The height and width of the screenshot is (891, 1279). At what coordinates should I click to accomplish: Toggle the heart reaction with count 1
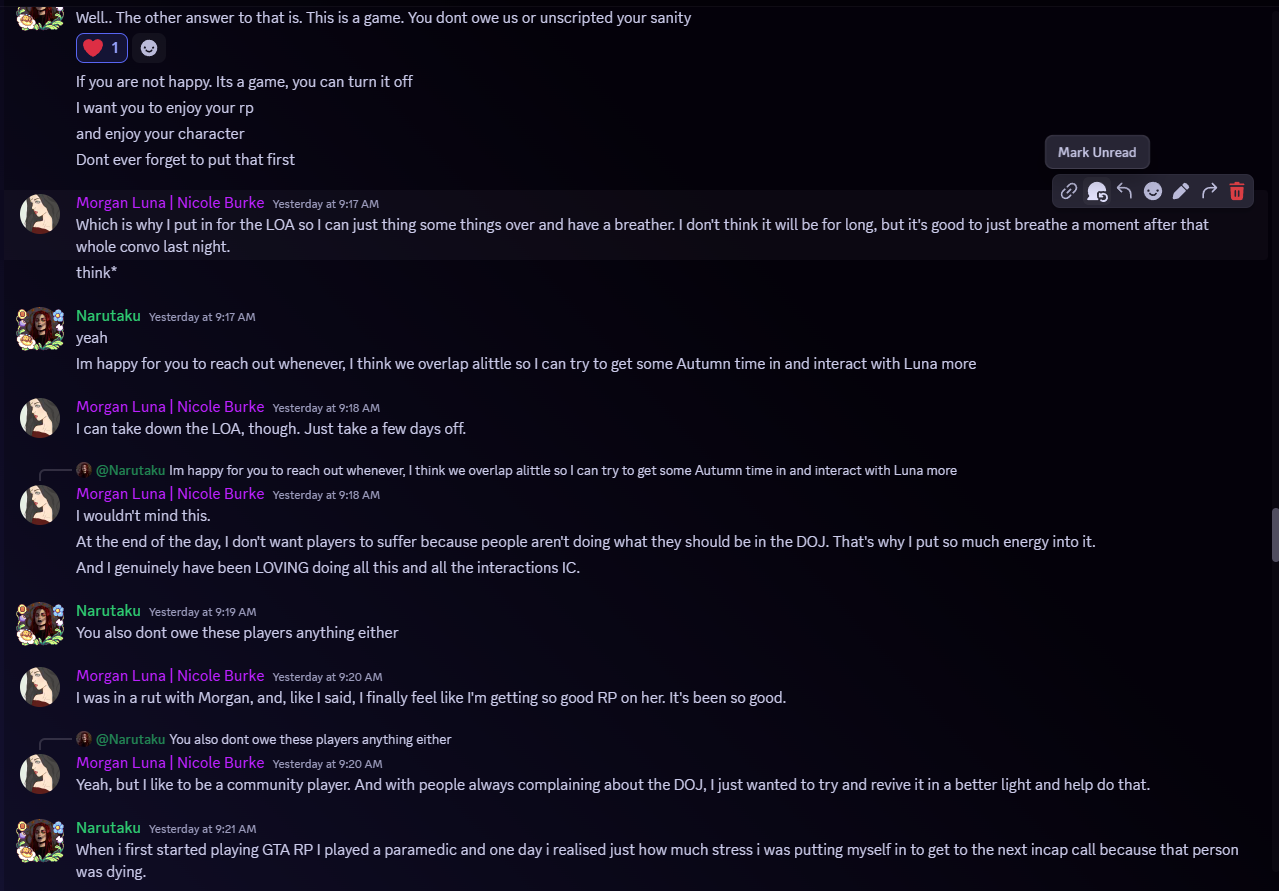tap(102, 48)
